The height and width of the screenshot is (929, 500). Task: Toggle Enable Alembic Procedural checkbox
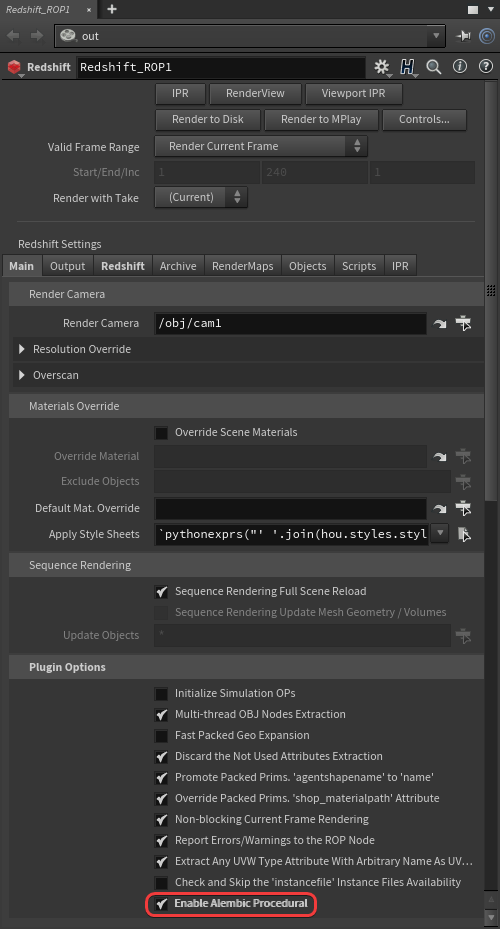point(161,904)
